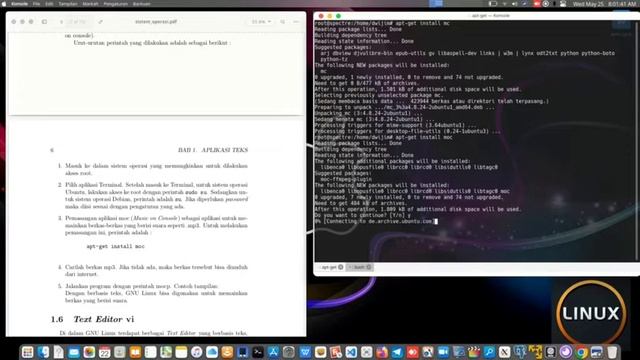
Task: Open Launchpad from the dock
Action: point(27,352)
